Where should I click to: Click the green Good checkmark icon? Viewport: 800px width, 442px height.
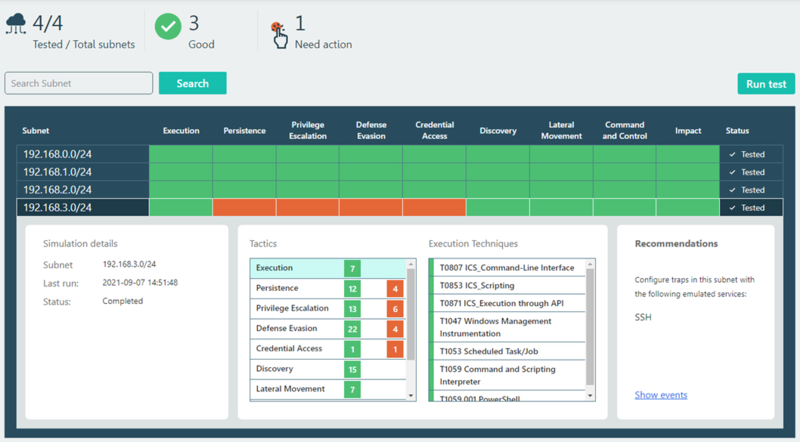tap(168, 29)
